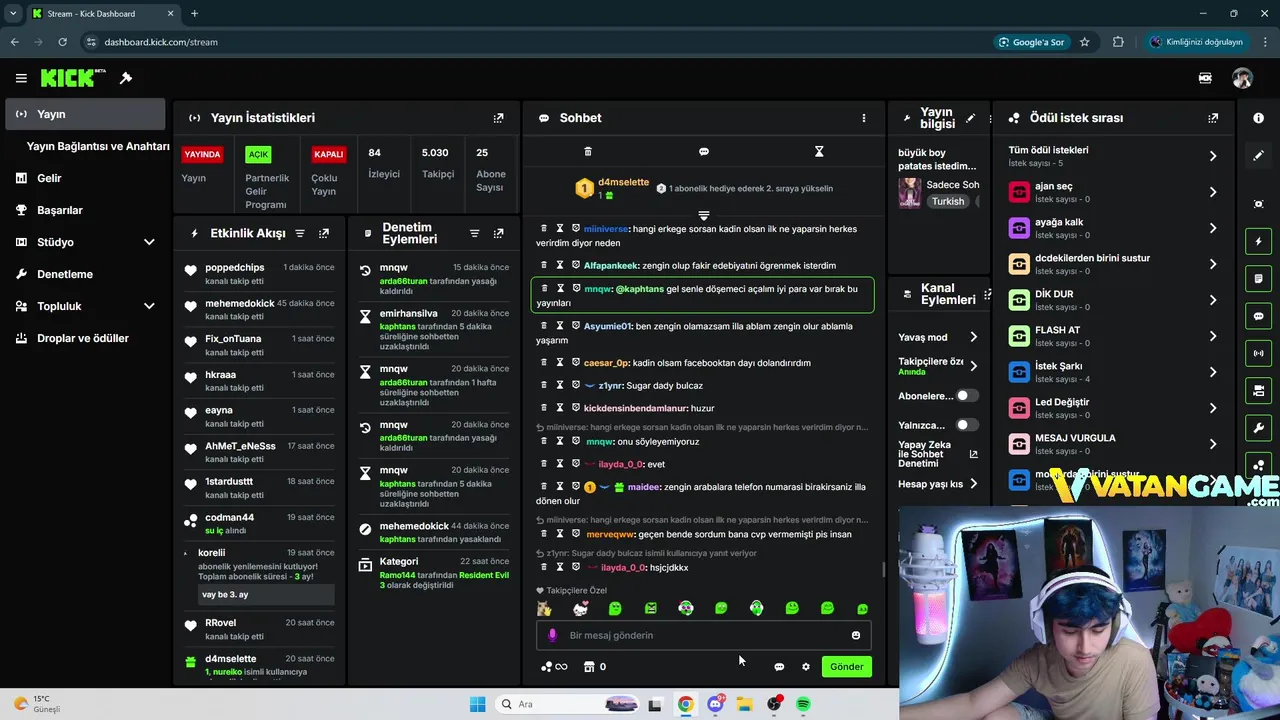
Task: Pop out the Denetim Eylemleri panel
Action: coord(498,233)
